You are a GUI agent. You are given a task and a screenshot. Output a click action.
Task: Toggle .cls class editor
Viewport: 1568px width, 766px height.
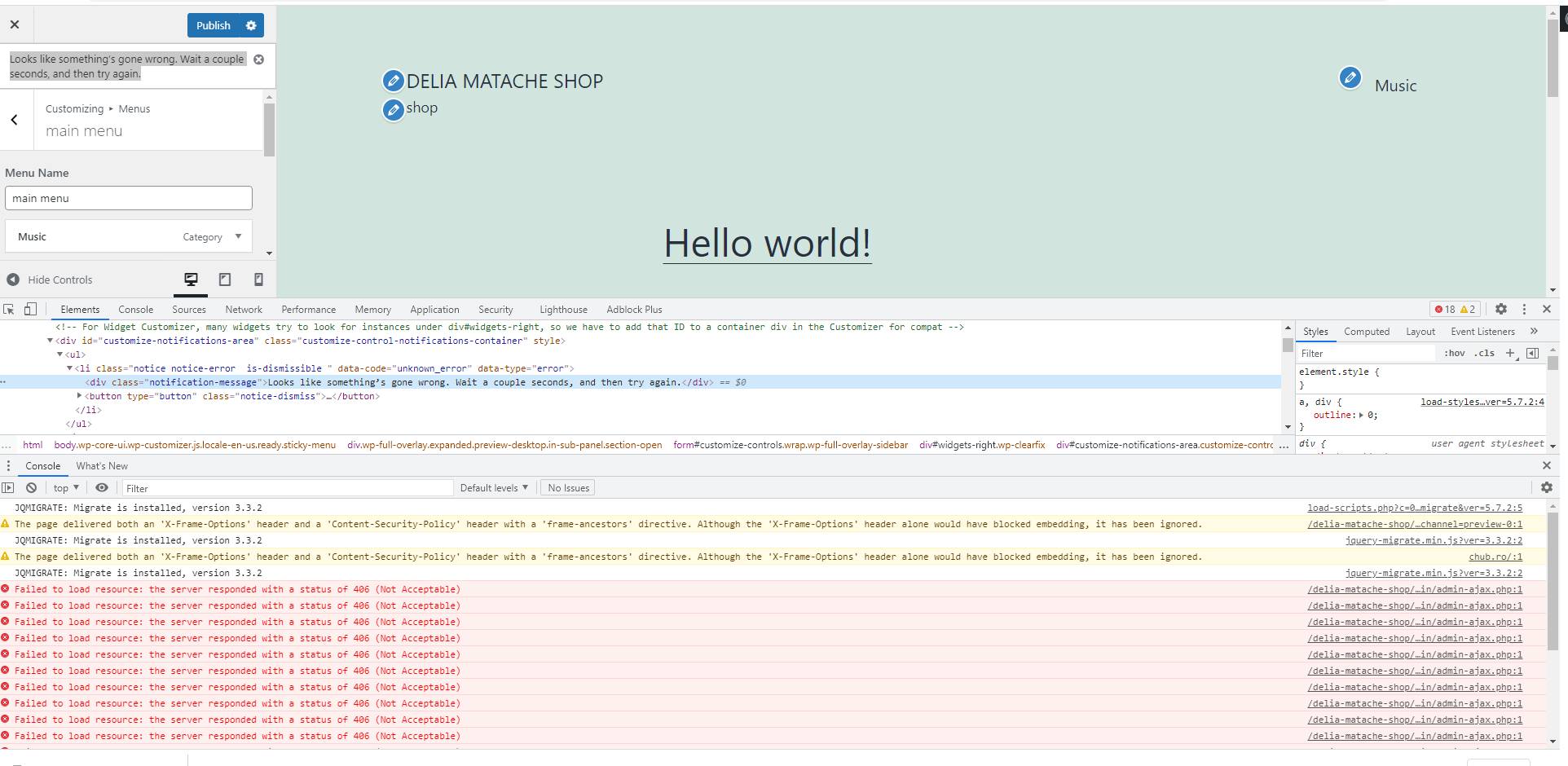tap(1484, 353)
